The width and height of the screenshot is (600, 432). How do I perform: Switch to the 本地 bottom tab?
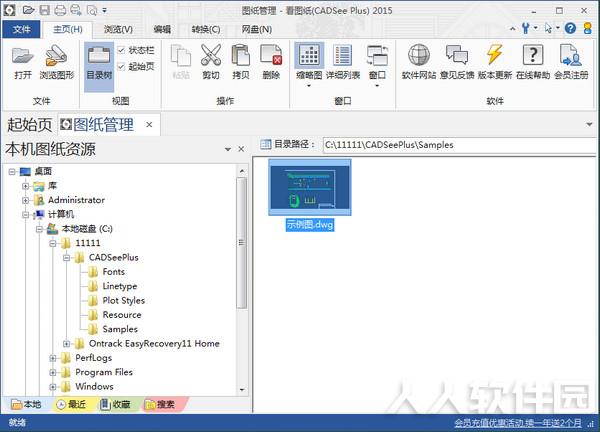[26, 404]
